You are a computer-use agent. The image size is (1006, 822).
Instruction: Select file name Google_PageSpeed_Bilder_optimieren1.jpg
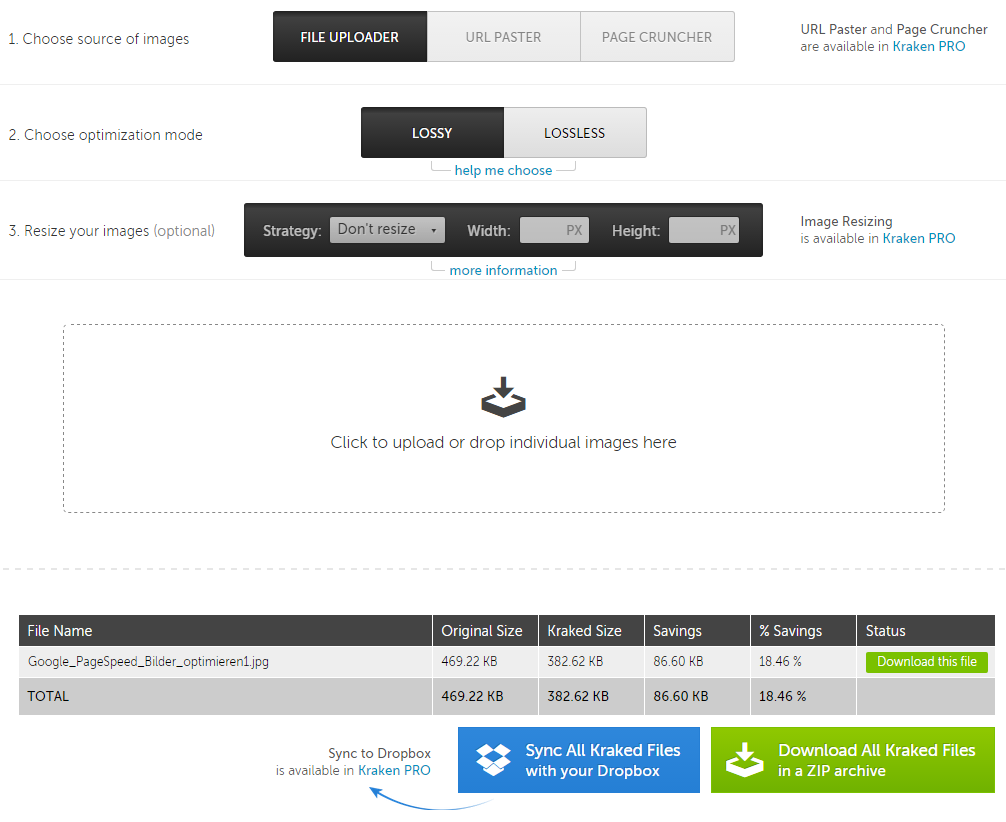[x=148, y=662]
